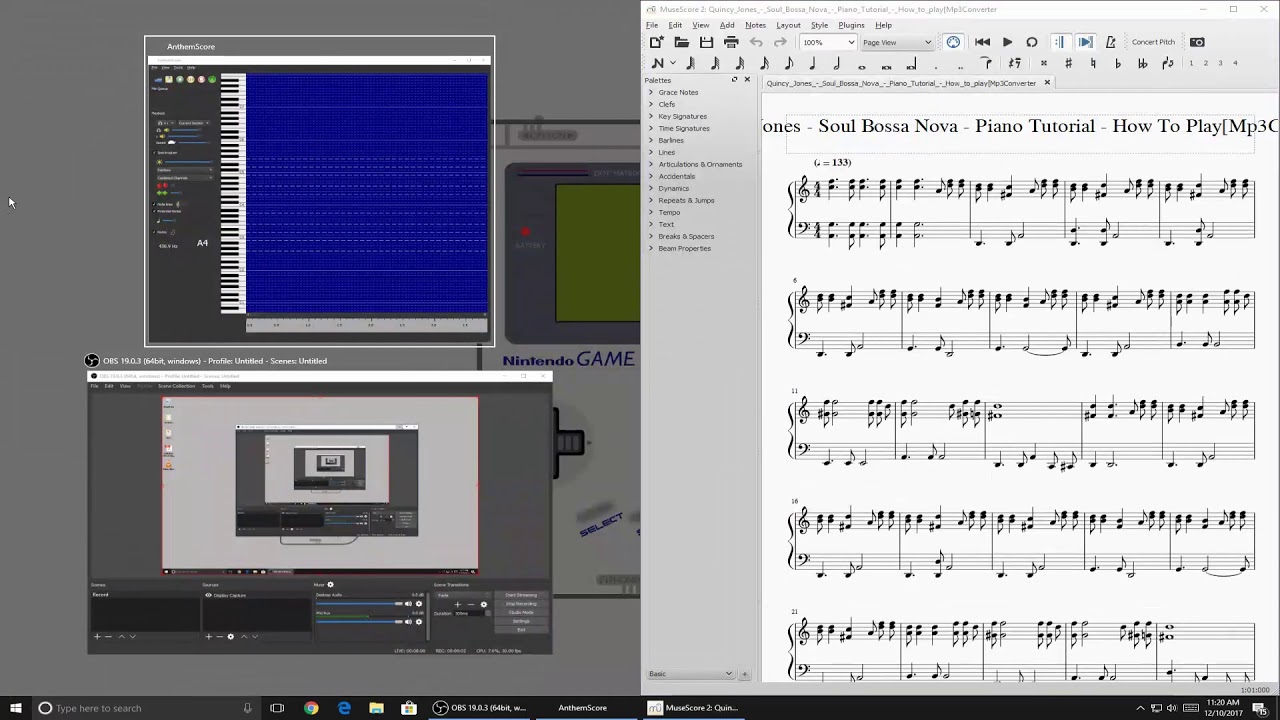Toggle Concert Pitch
Image resolution: width=1280 pixels, height=720 pixels.
pyautogui.click(x=1153, y=42)
